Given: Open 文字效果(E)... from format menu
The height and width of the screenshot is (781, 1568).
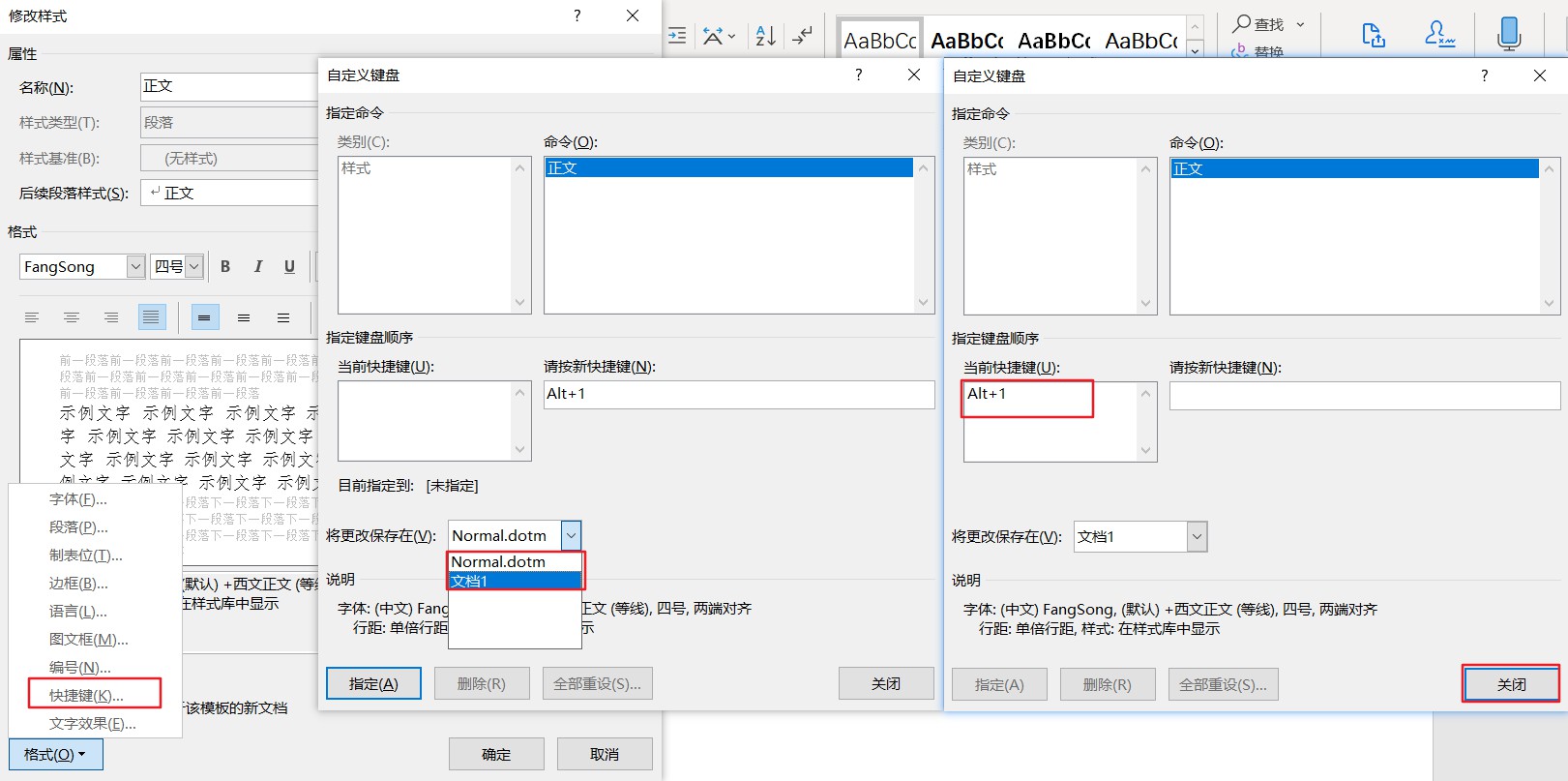Looking at the screenshot, I should tap(93, 724).
